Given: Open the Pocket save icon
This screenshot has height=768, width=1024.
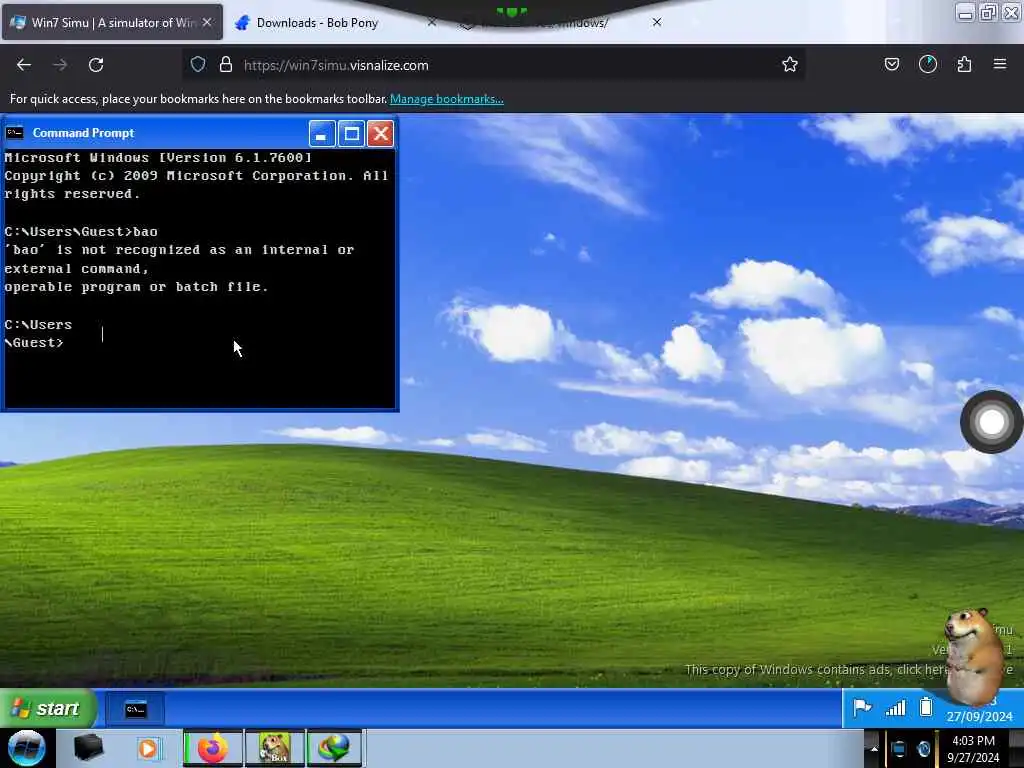Looking at the screenshot, I should pyautogui.click(x=891, y=64).
